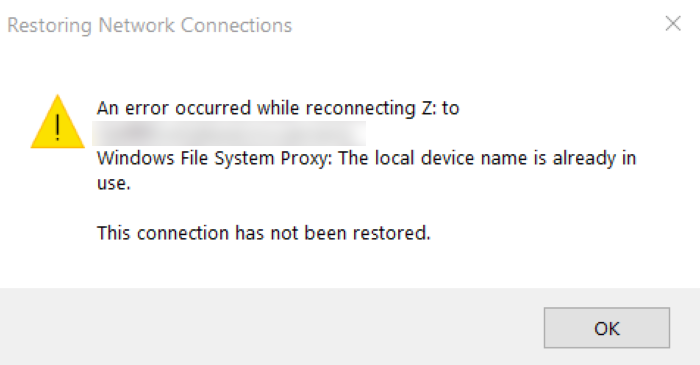This screenshot has width=700, height=365.
Task: Click the word 'already' in error message
Action: pyautogui.click(x=585, y=159)
